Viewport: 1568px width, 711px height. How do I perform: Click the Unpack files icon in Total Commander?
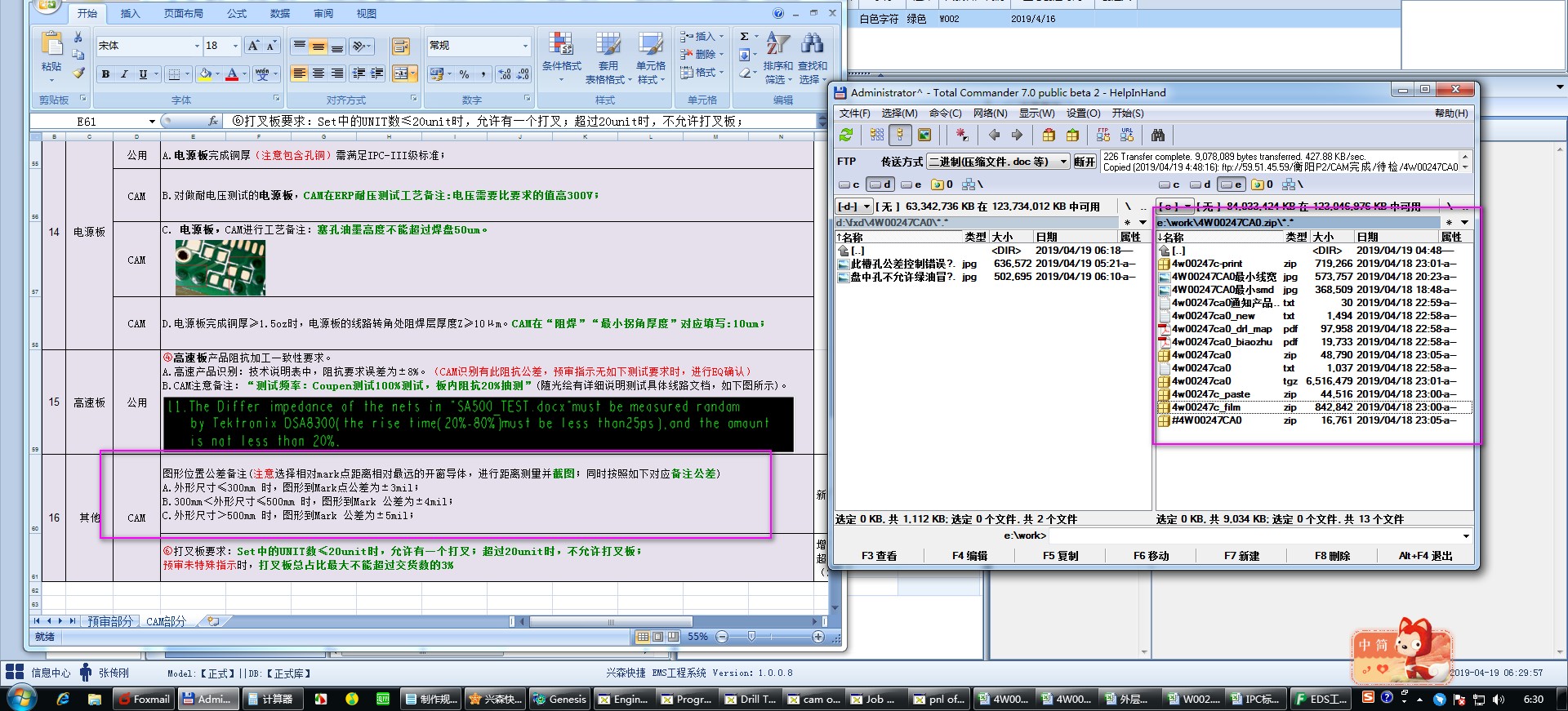click(x=1072, y=135)
